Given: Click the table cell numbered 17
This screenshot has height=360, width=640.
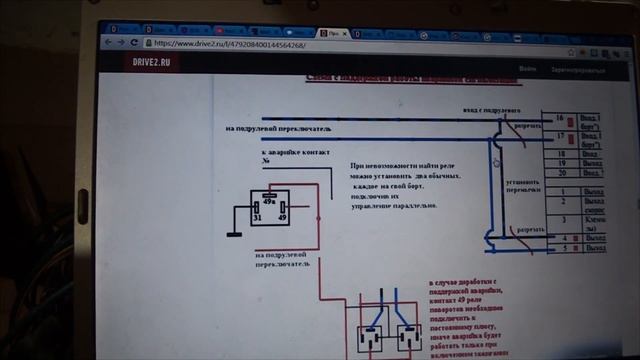Looking at the screenshot, I should click(x=561, y=137).
